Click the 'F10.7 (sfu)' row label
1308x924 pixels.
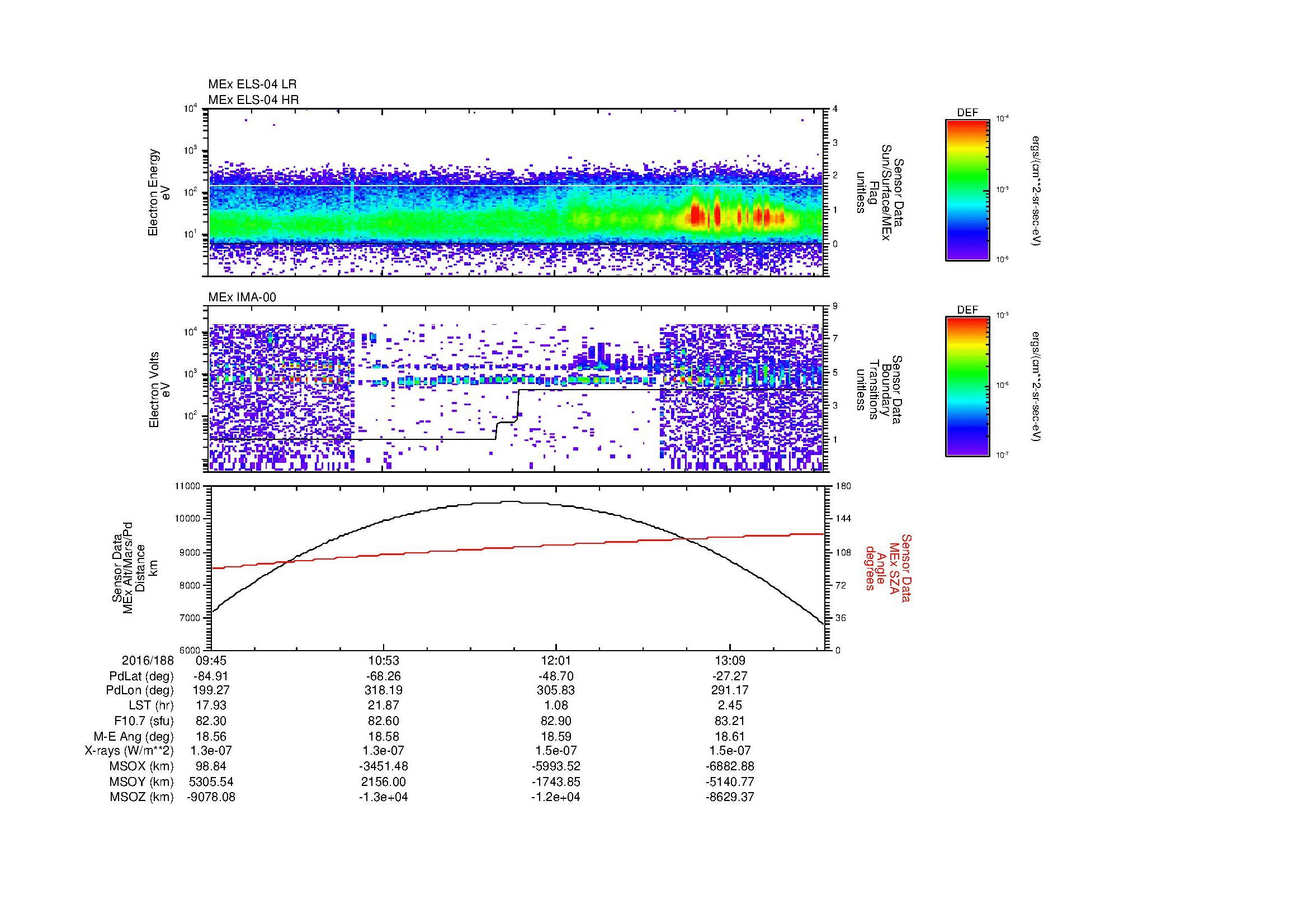tap(144, 721)
